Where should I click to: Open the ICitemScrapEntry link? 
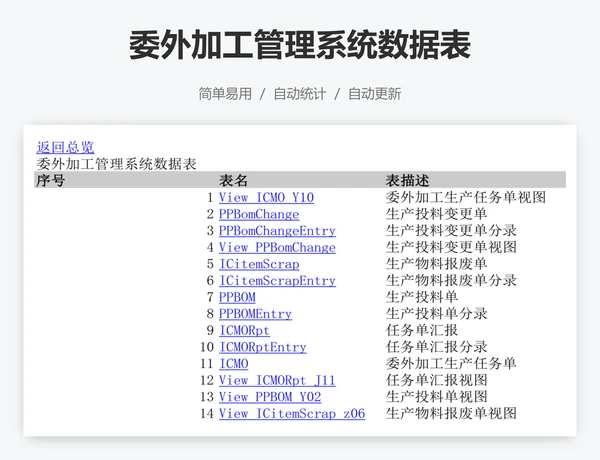[x=277, y=281]
